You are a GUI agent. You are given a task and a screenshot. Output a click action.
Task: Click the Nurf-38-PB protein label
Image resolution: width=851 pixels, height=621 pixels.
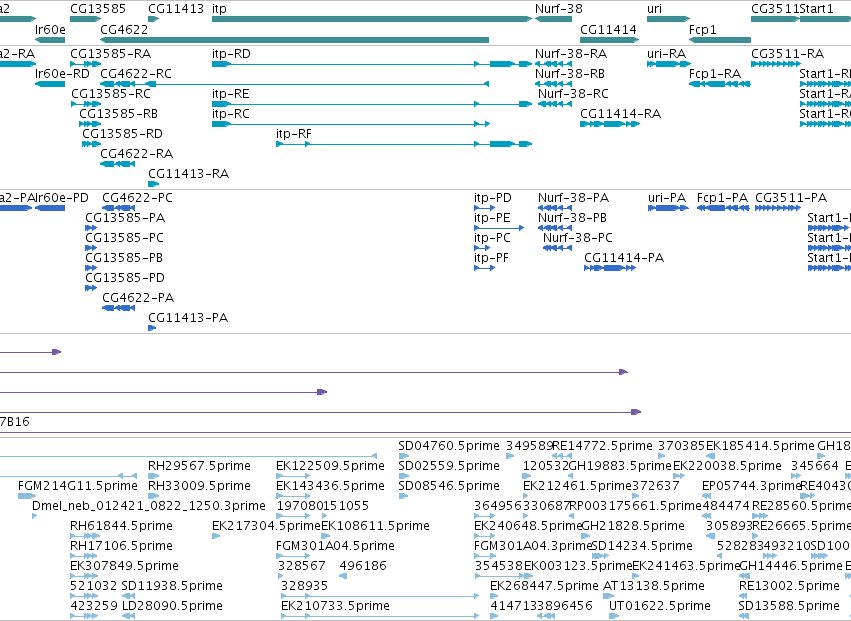(572, 218)
